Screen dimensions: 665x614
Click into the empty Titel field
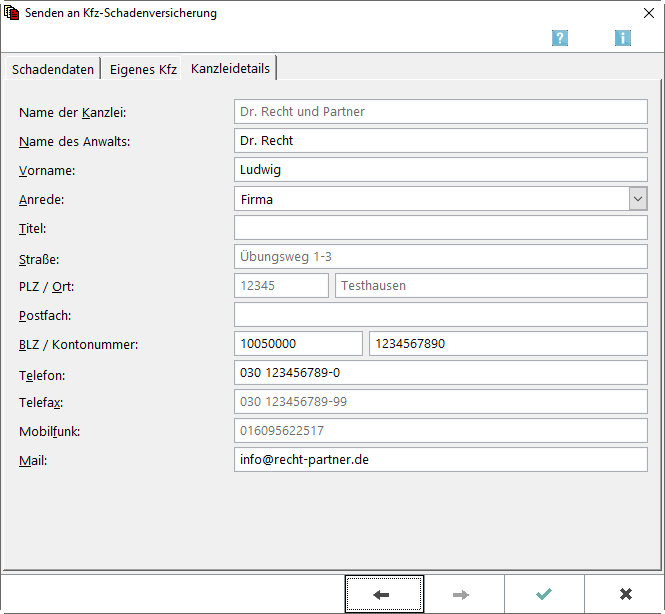(x=440, y=228)
